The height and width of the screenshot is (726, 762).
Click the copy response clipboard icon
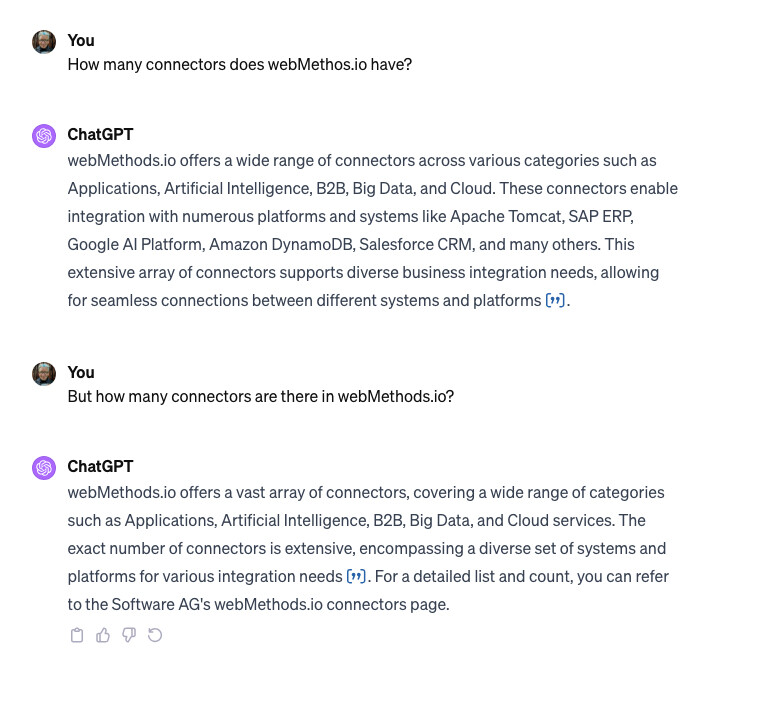pos(77,635)
